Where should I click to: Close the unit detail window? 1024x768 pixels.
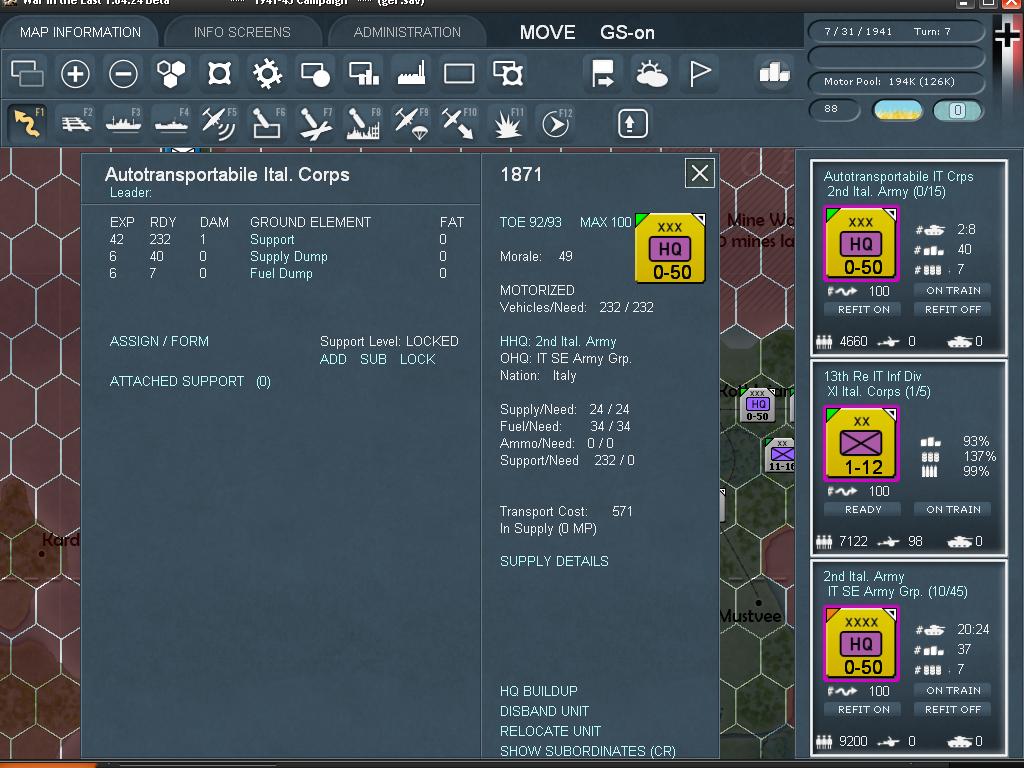click(699, 174)
